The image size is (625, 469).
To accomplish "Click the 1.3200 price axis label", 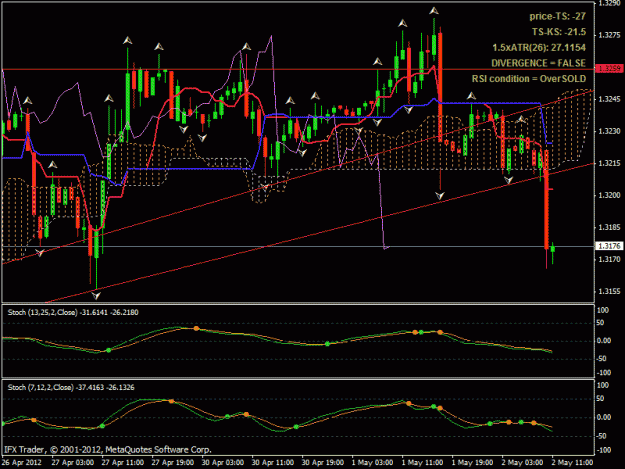I will (609, 195).
